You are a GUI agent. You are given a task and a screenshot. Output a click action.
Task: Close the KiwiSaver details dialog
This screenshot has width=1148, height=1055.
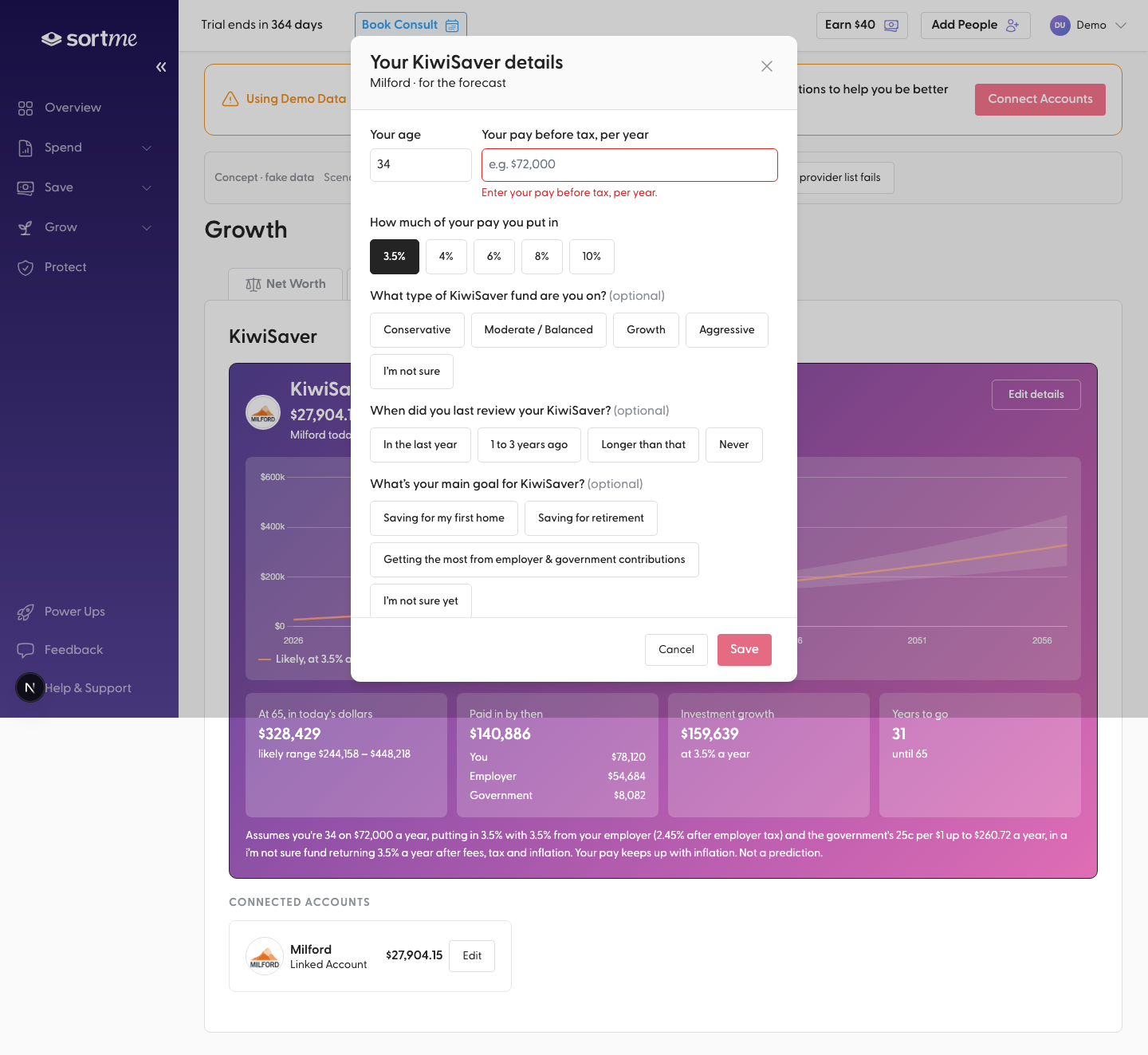pos(767,66)
